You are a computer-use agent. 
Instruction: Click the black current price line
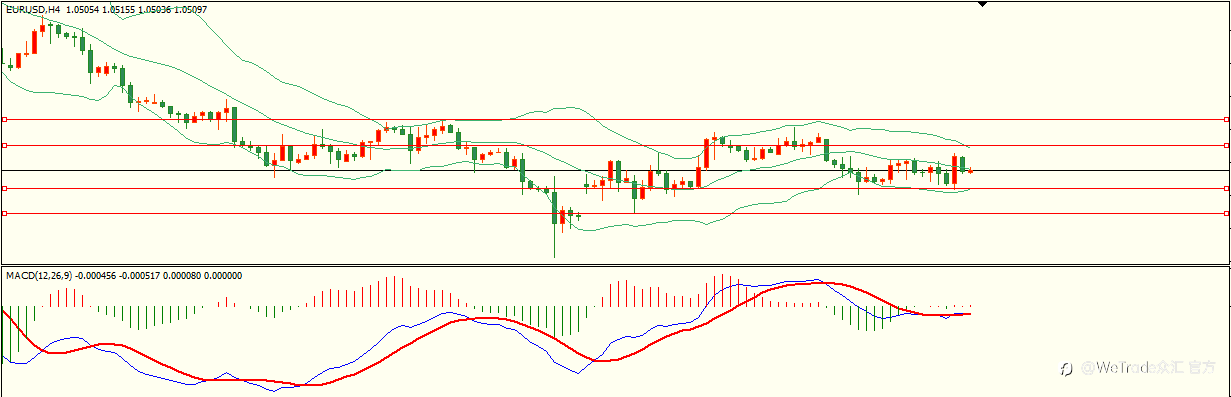[615, 170]
